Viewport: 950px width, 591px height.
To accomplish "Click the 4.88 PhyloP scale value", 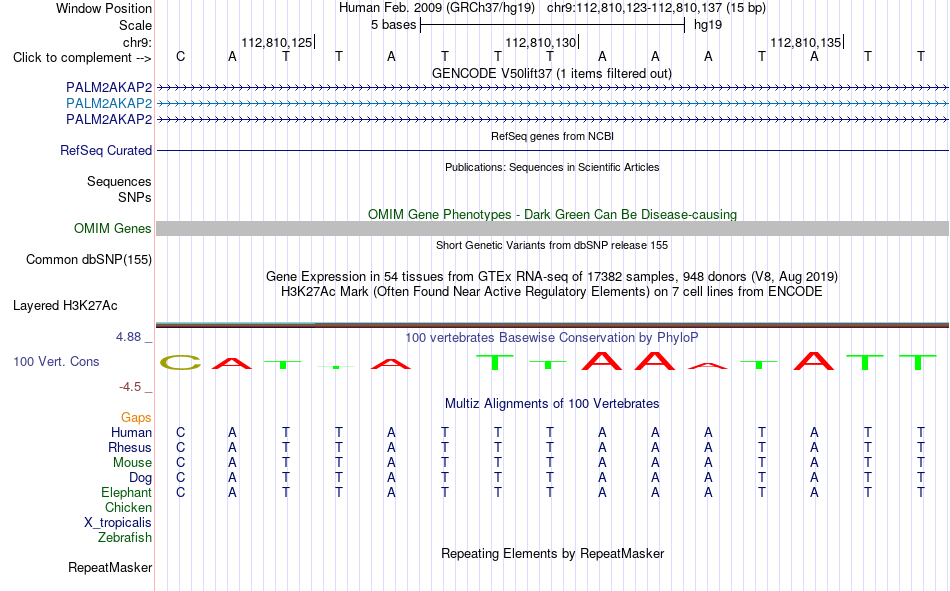I will click(129, 337).
